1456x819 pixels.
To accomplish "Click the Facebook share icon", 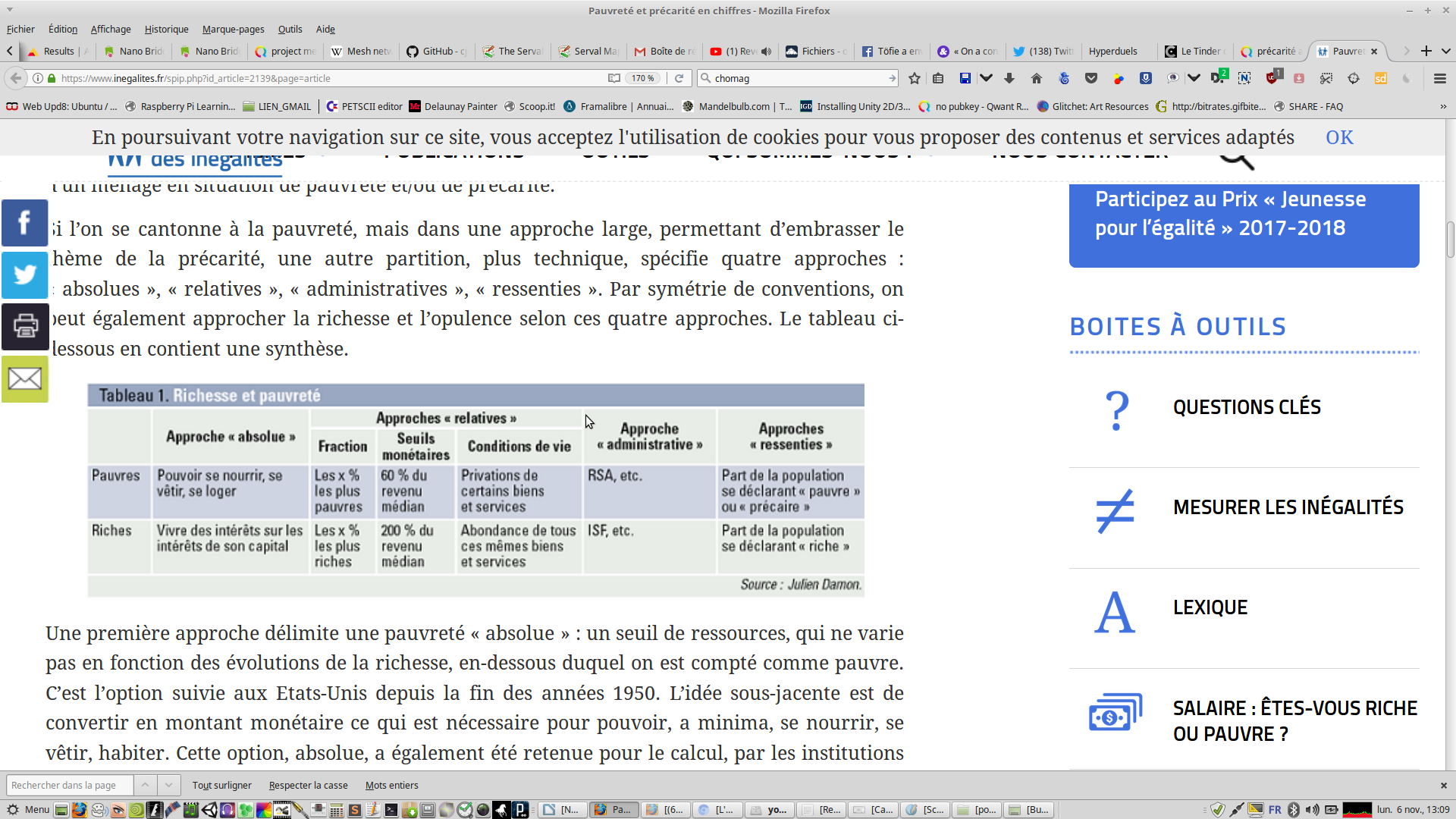I will tap(24, 223).
